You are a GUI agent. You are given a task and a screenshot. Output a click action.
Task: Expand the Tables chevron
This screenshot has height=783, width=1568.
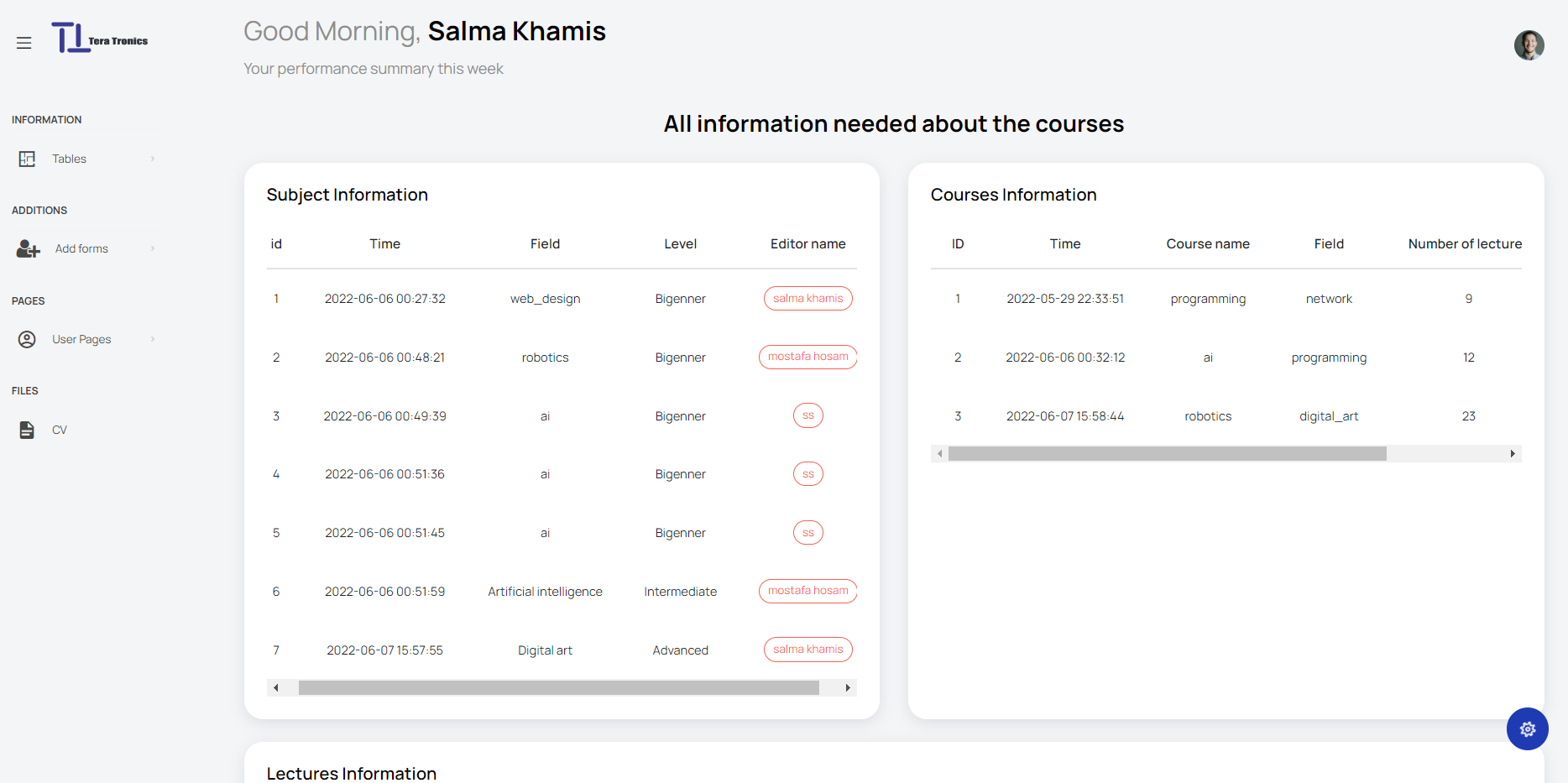pos(153,159)
